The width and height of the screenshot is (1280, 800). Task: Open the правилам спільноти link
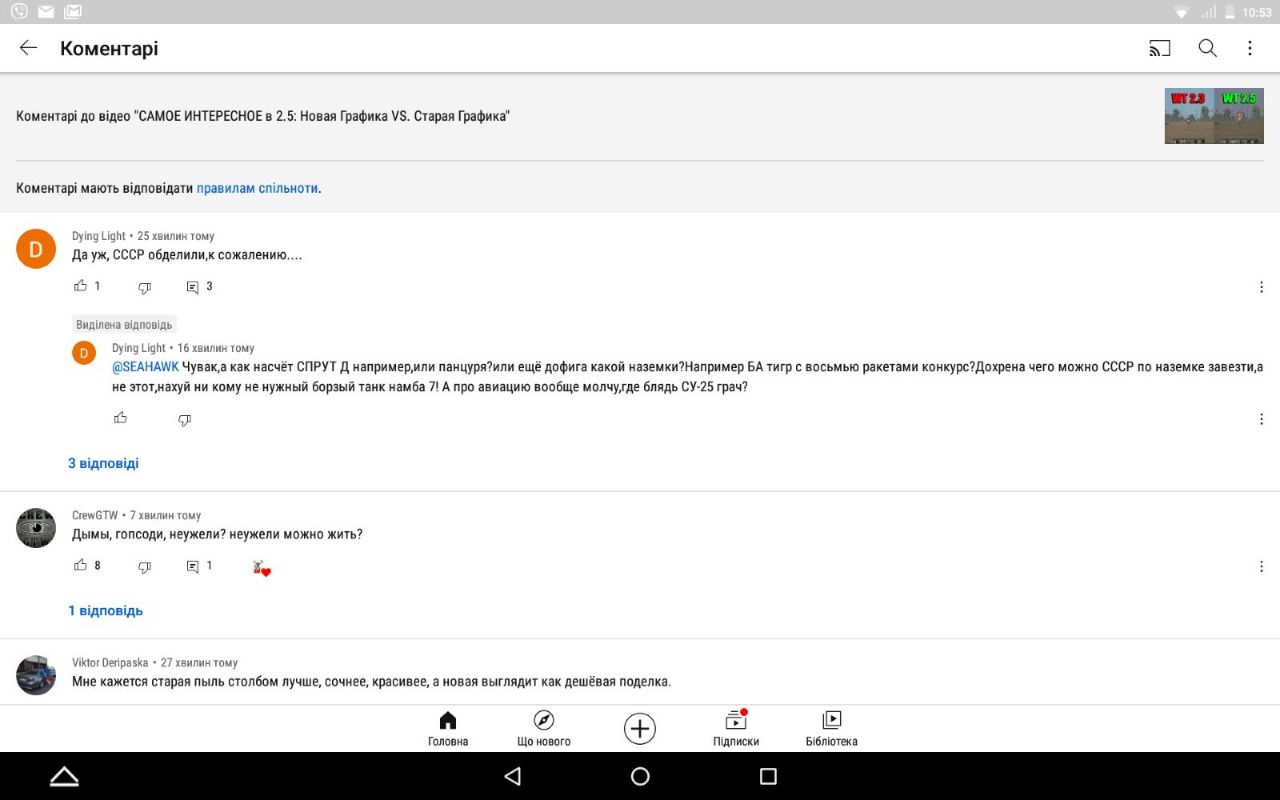[257, 188]
